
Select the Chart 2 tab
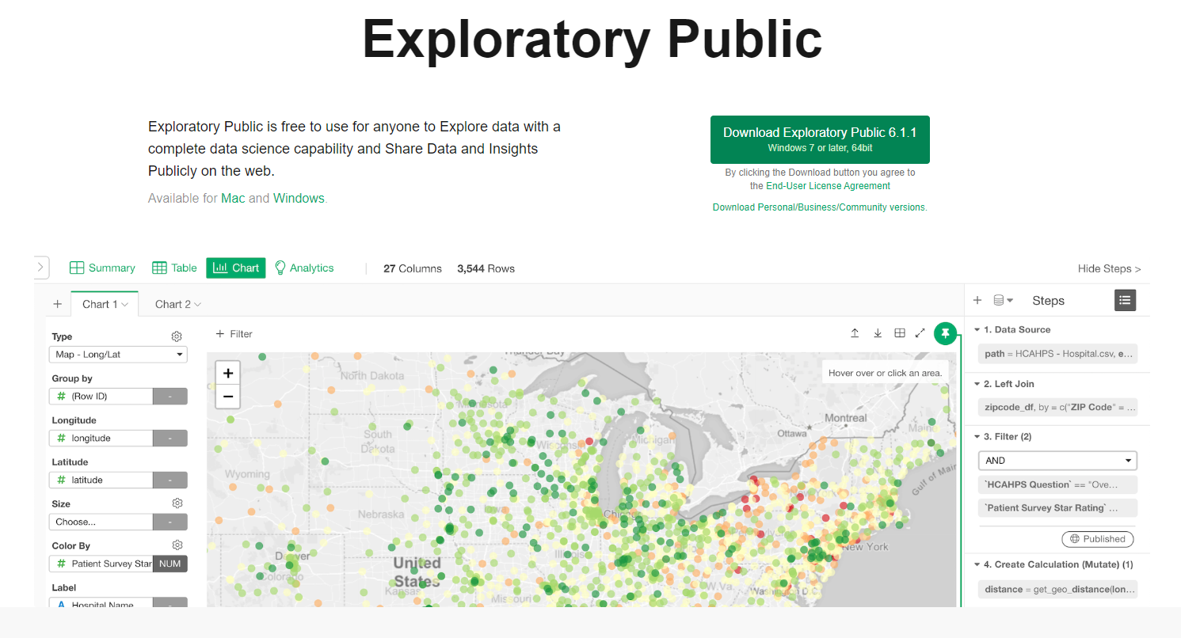[x=178, y=304]
